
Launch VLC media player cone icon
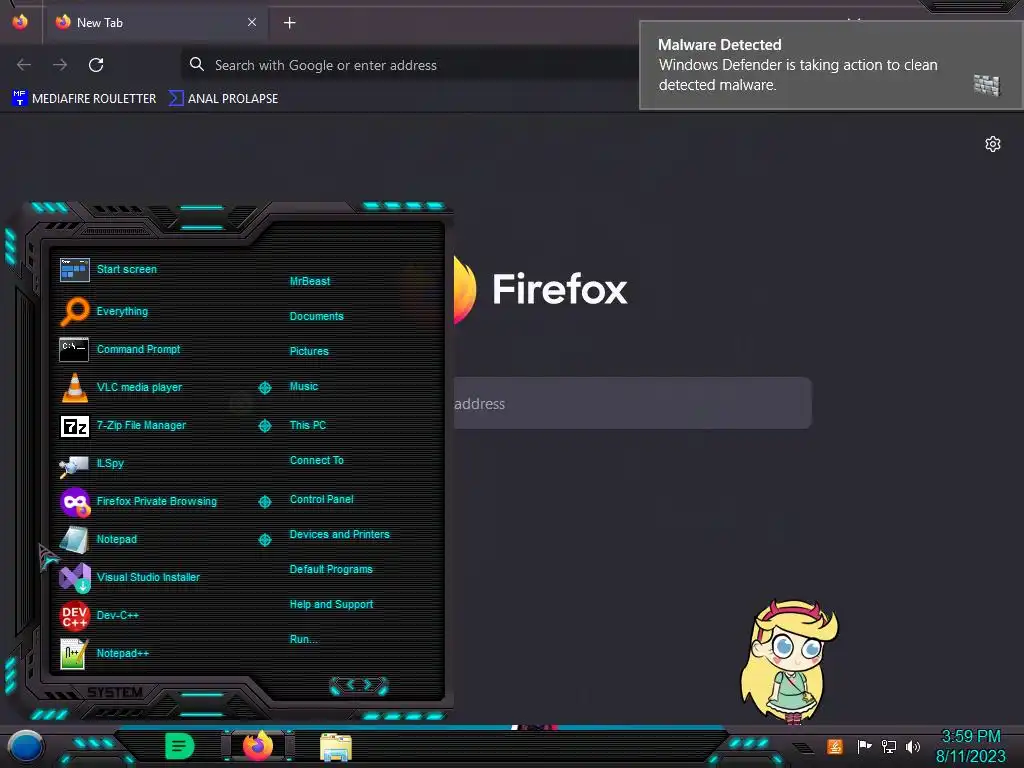(x=74, y=387)
